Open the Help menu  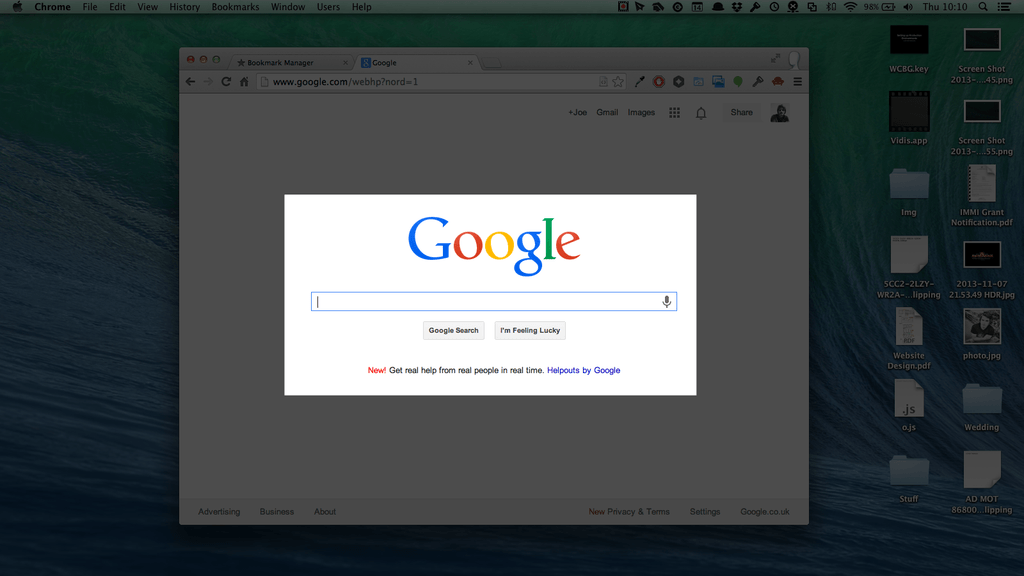pos(361,7)
